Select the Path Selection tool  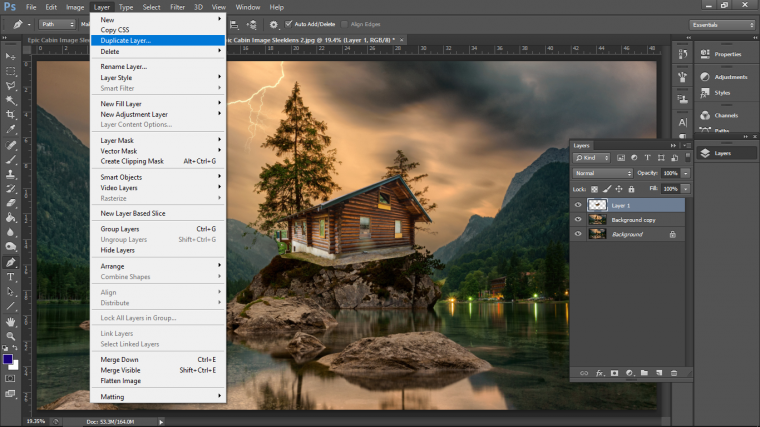point(10,292)
